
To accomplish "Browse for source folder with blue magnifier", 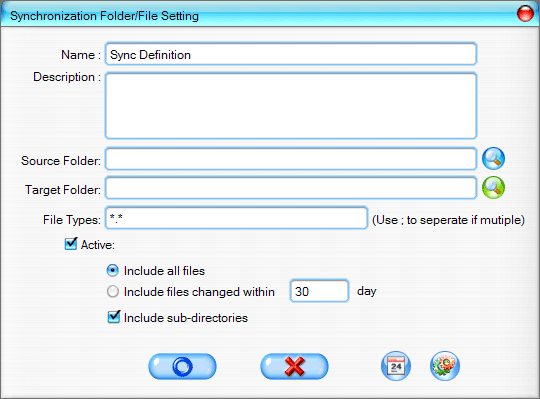I will click(x=493, y=158).
